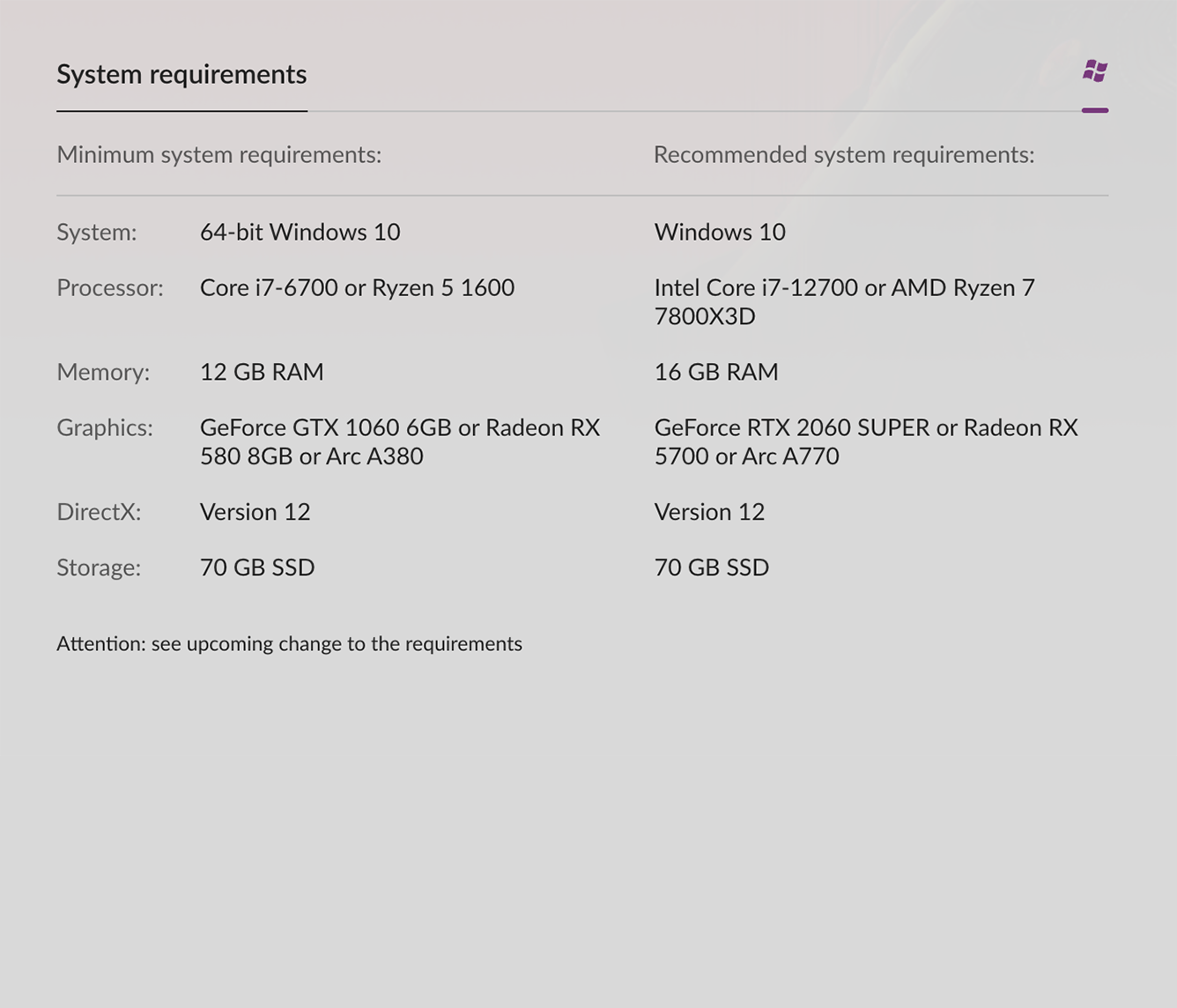Screen dimensions: 1177x1008
Task: Click the 'Minimum system requirements:' heading
Action: [219, 155]
